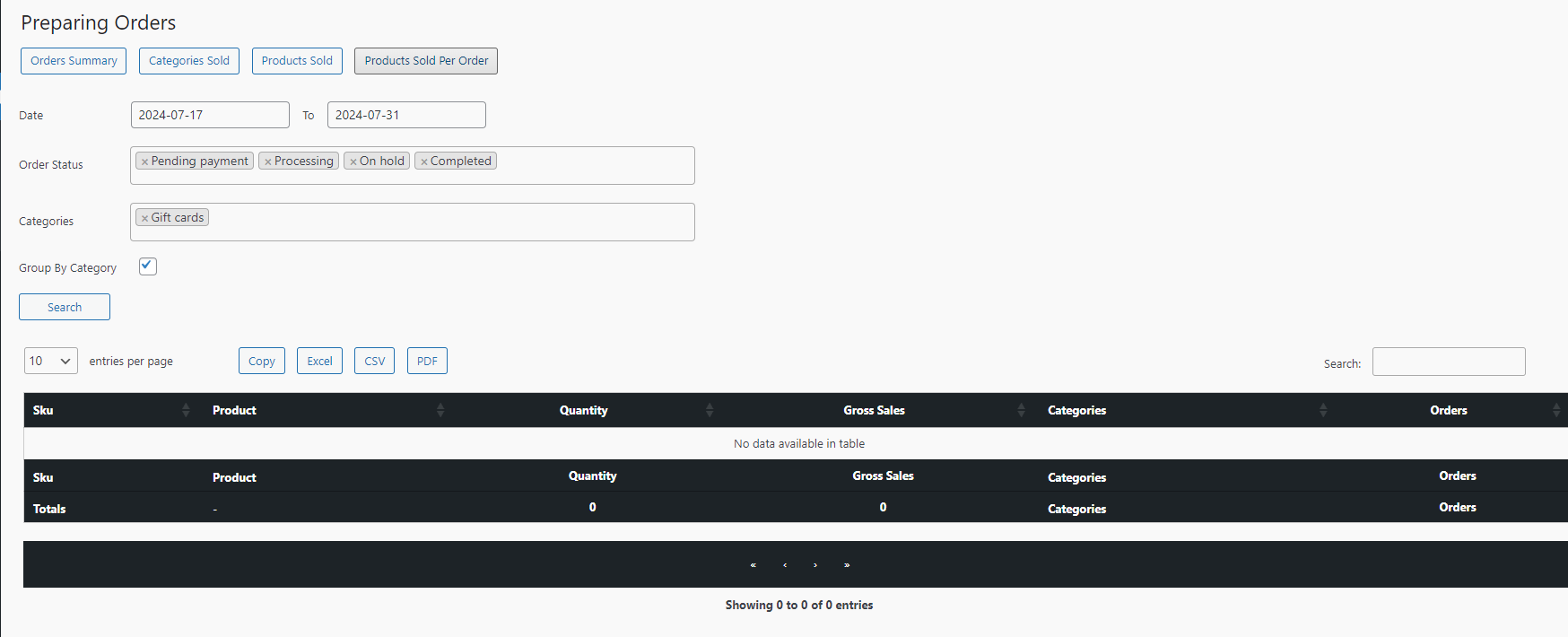Remove the Gift cards category tag
The height and width of the screenshot is (637, 1568).
tap(144, 218)
